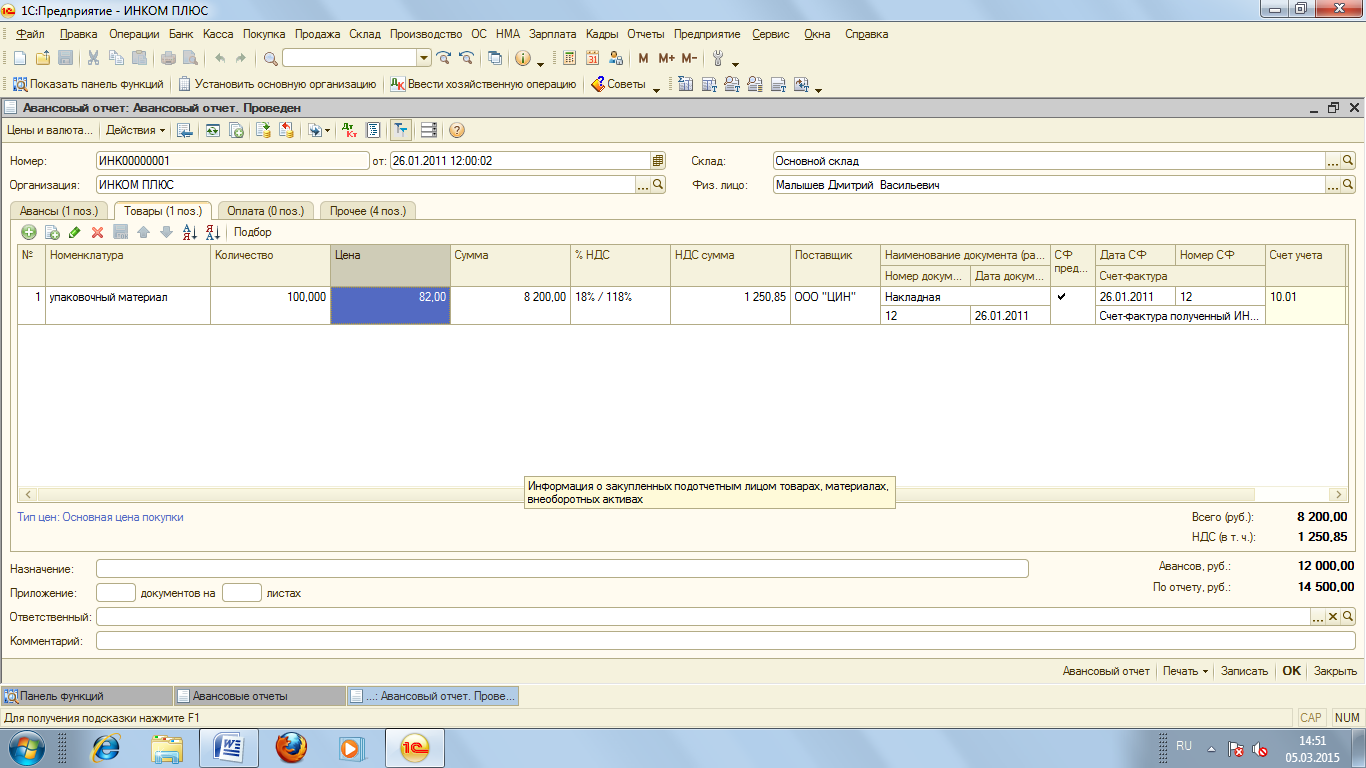Click the Print printer icon
This screenshot has height=768, width=1366.
(169, 58)
